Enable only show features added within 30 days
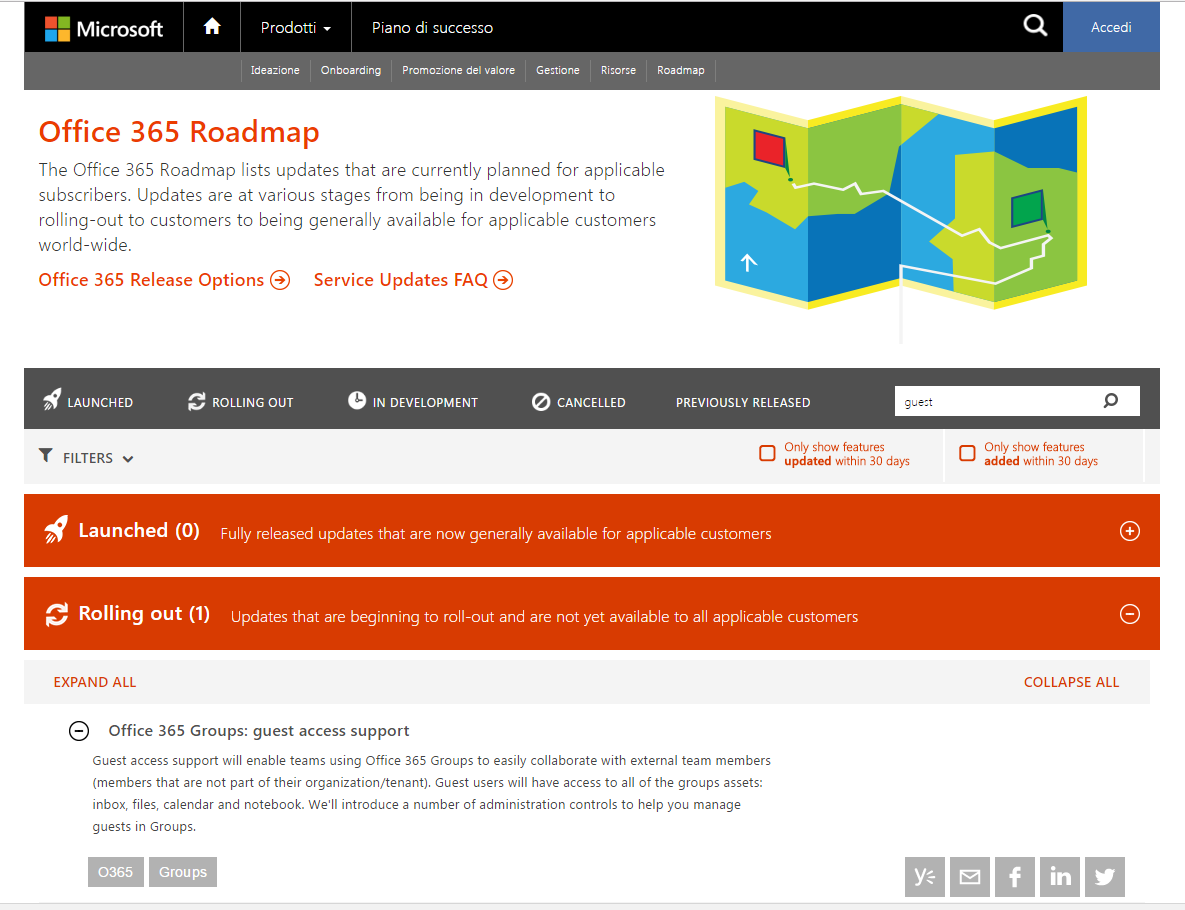This screenshot has height=910, width=1185. click(967, 454)
